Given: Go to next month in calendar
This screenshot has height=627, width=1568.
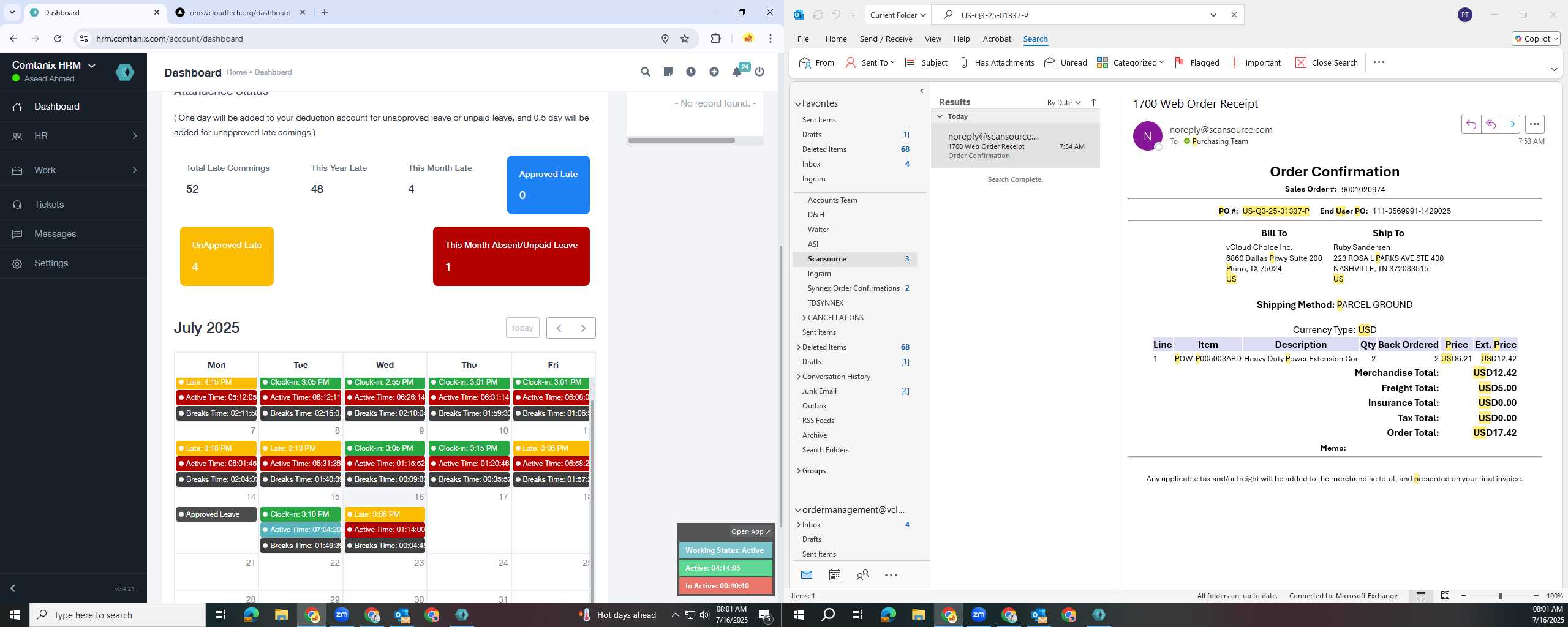Looking at the screenshot, I should (x=583, y=328).
